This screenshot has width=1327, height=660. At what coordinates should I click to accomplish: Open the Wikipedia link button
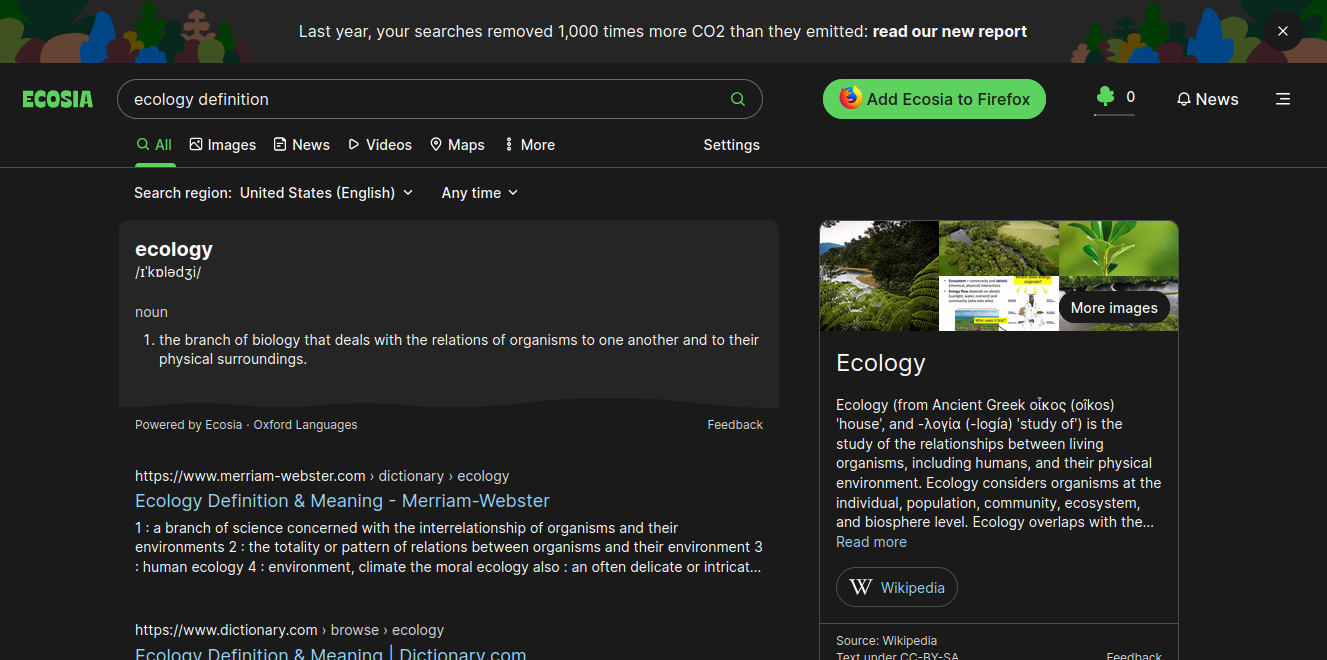897,587
